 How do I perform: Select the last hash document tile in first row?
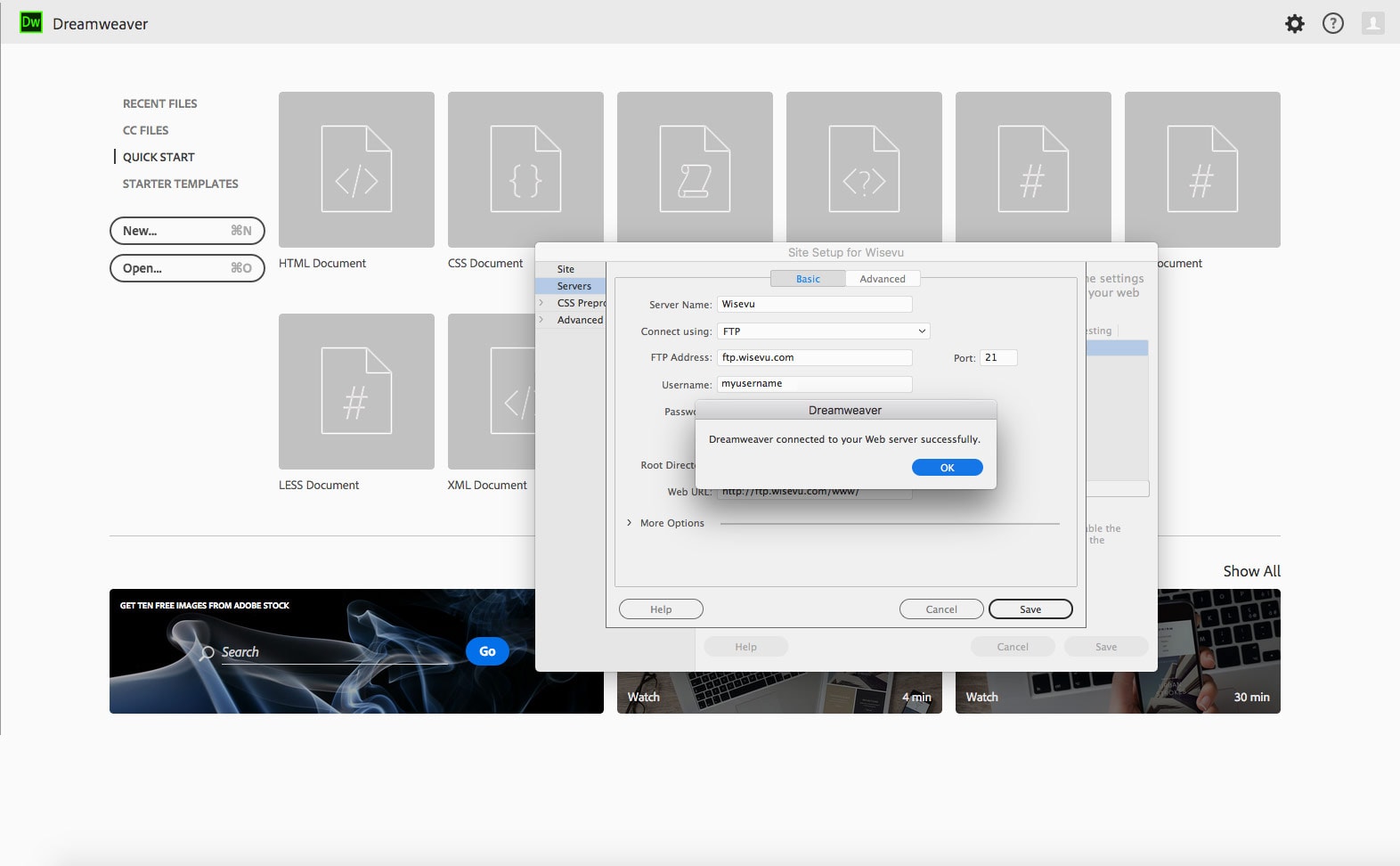click(x=1202, y=169)
